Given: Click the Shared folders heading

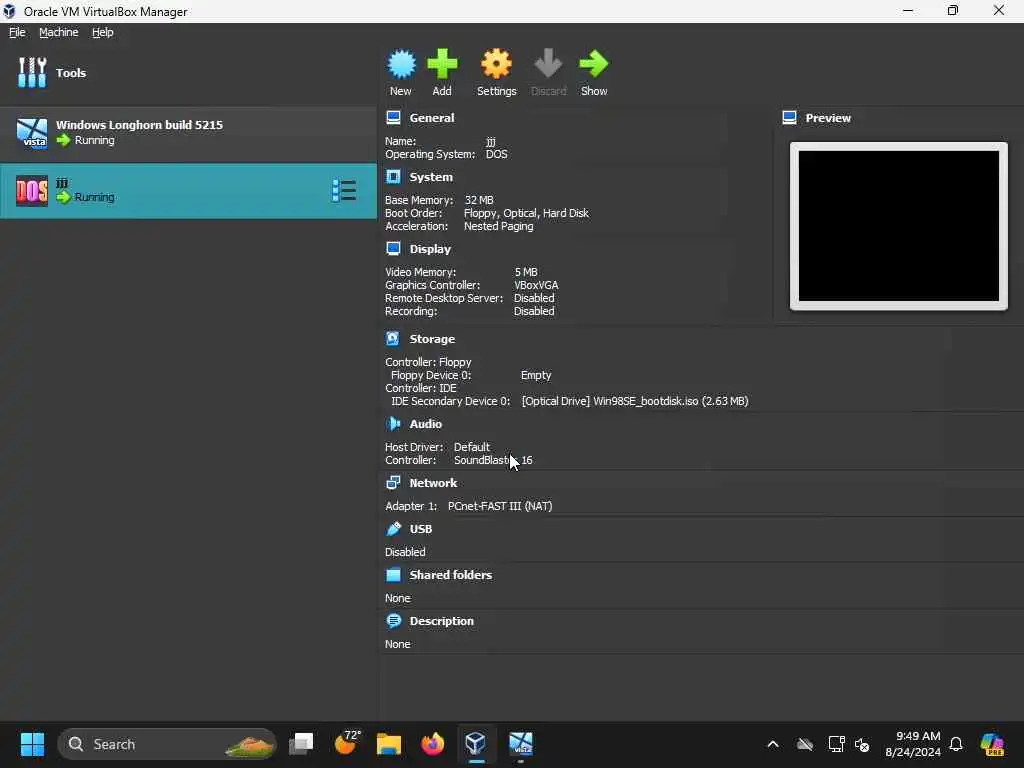Looking at the screenshot, I should click(451, 574).
